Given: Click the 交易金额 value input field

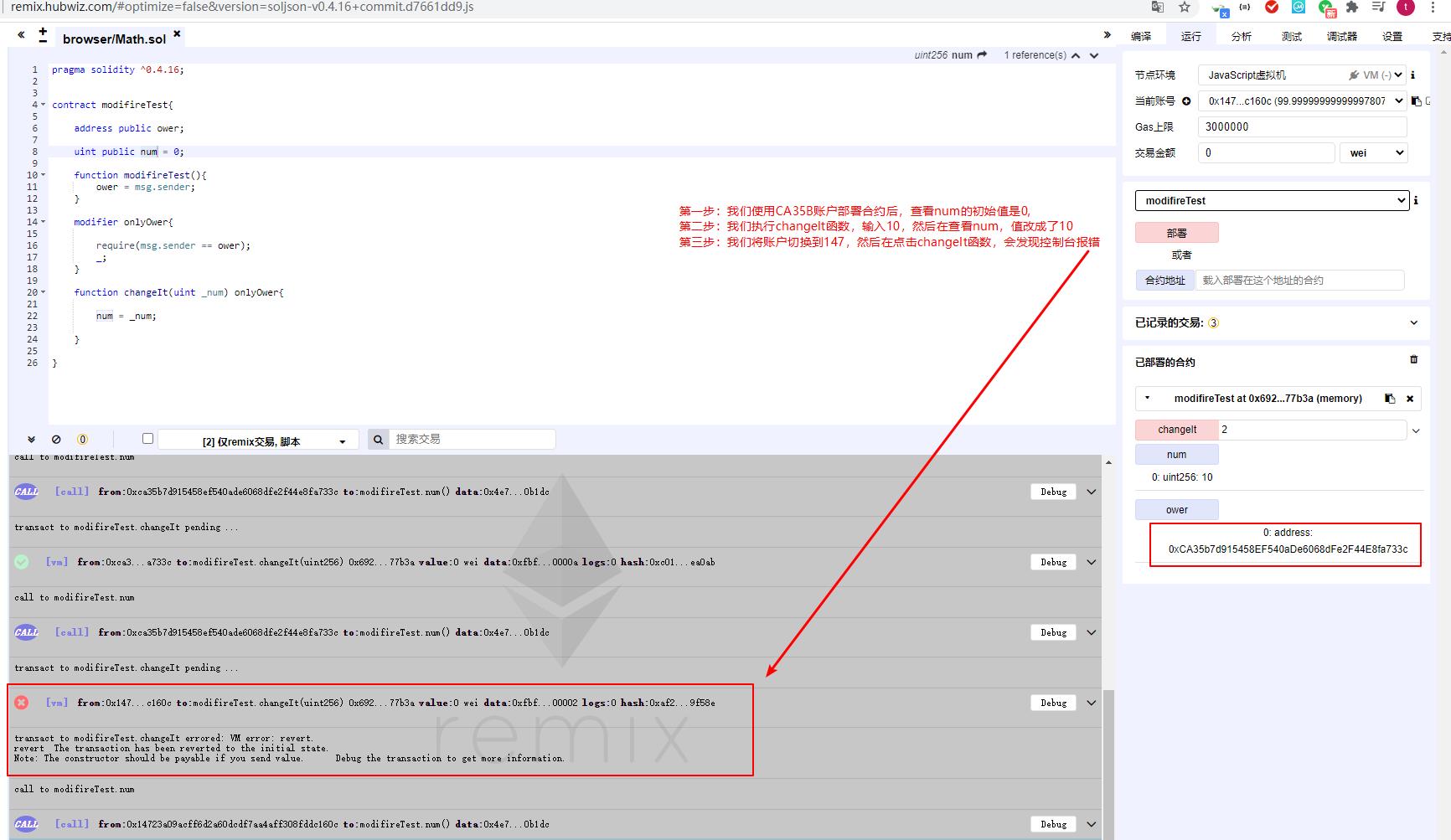Looking at the screenshot, I should click(1266, 152).
